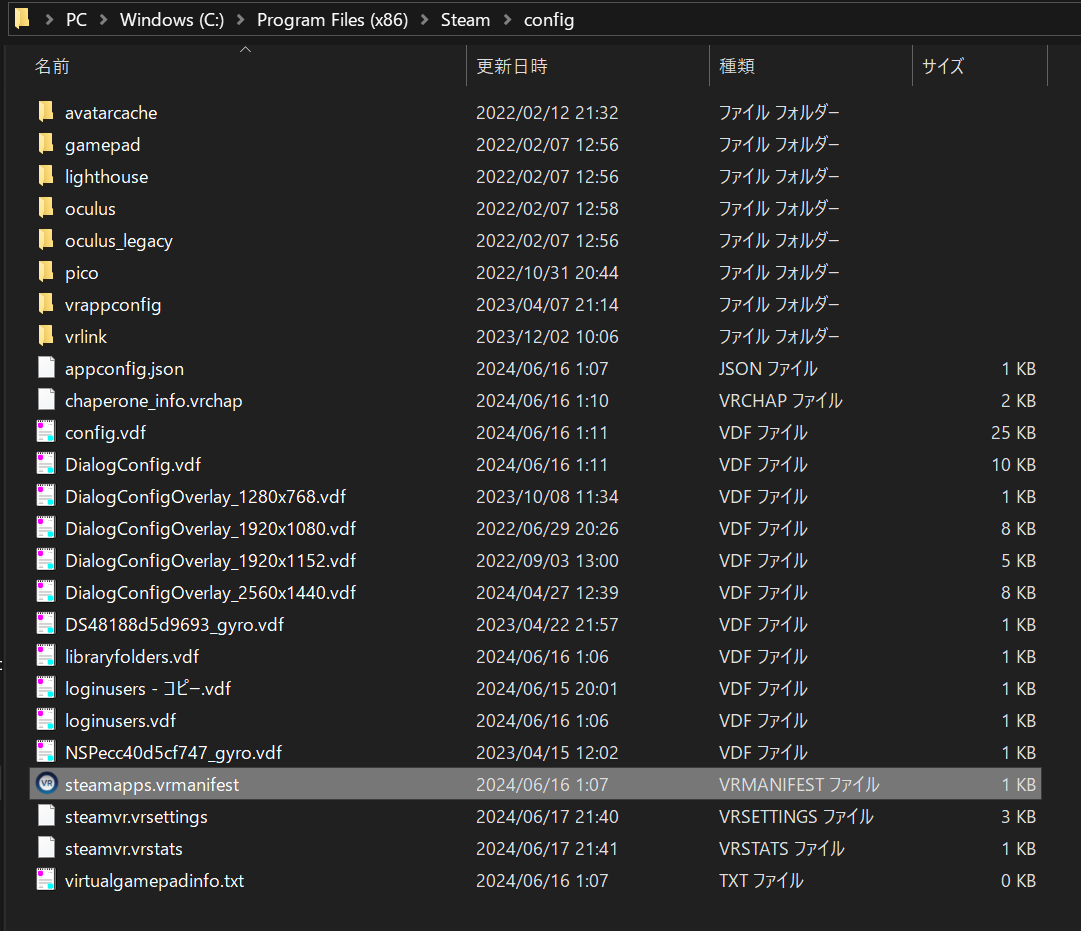Image resolution: width=1081 pixels, height=931 pixels.
Task: Click the 10 KB size cell
Action: (1013, 465)
